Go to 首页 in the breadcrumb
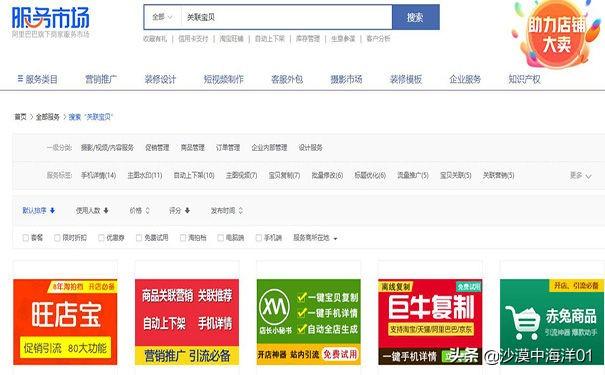The width and height of the screenshot is (605, 375). coord(20,117)
